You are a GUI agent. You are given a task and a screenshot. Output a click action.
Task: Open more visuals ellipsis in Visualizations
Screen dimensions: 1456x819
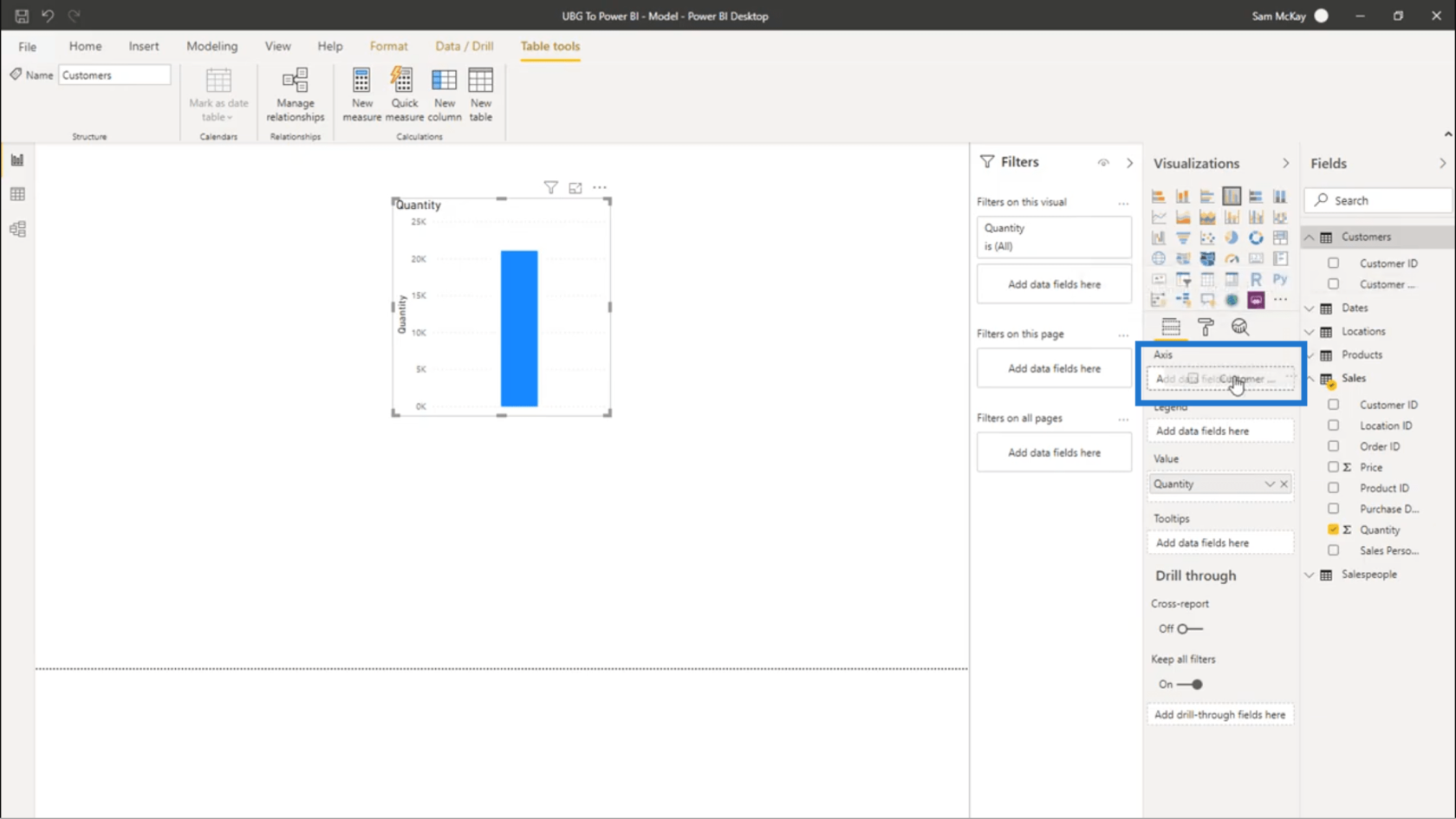pos(1280,300)
